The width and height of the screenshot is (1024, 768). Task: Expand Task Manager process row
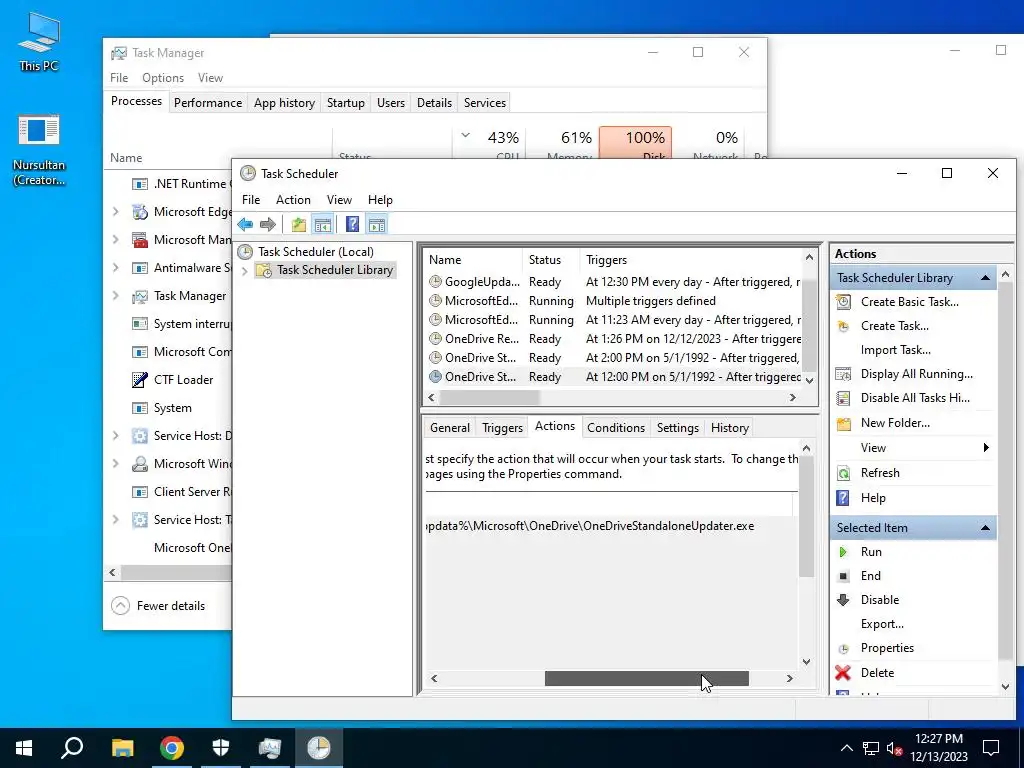point(116,296)
